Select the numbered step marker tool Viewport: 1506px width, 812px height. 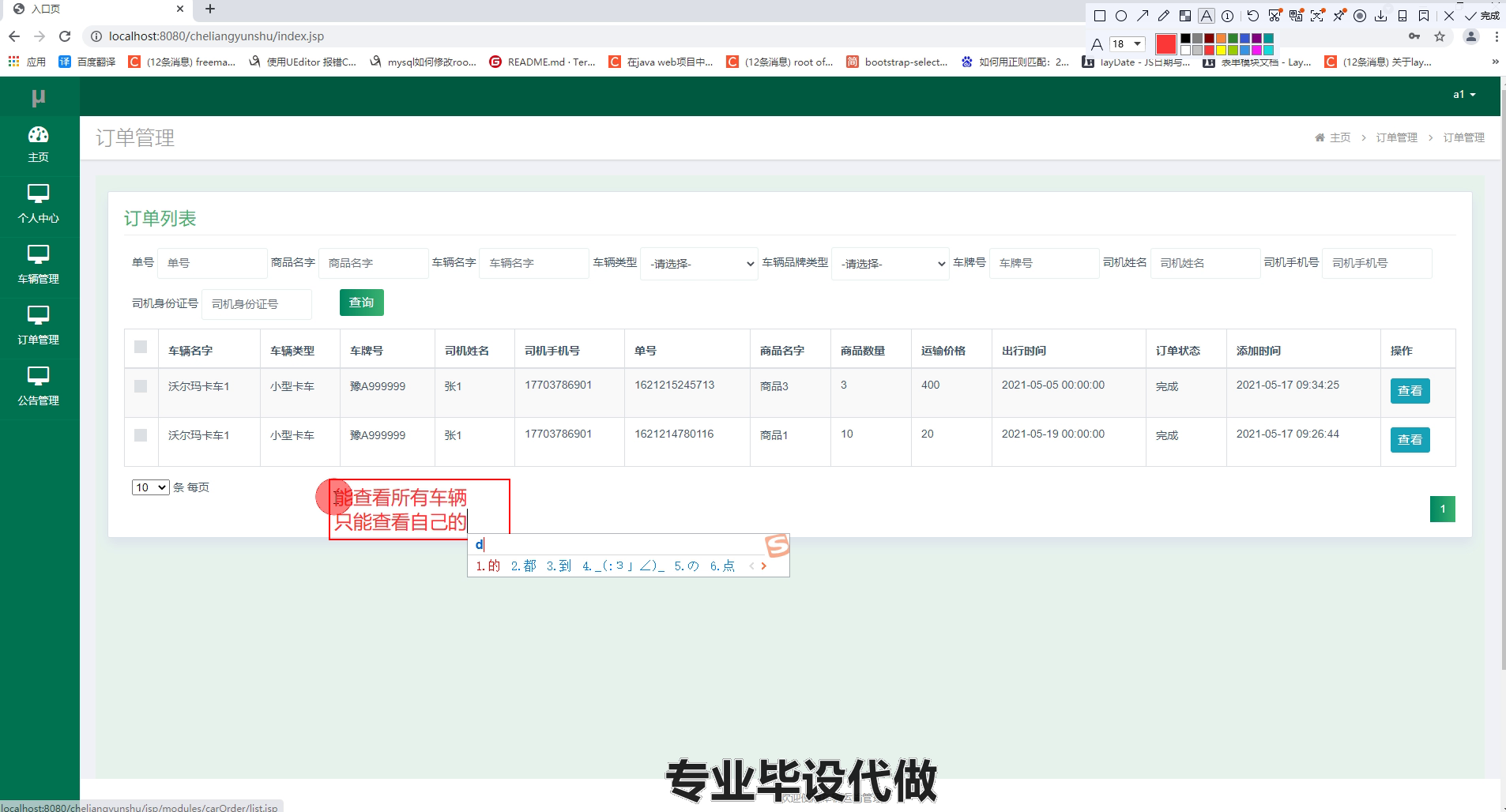1227,16
